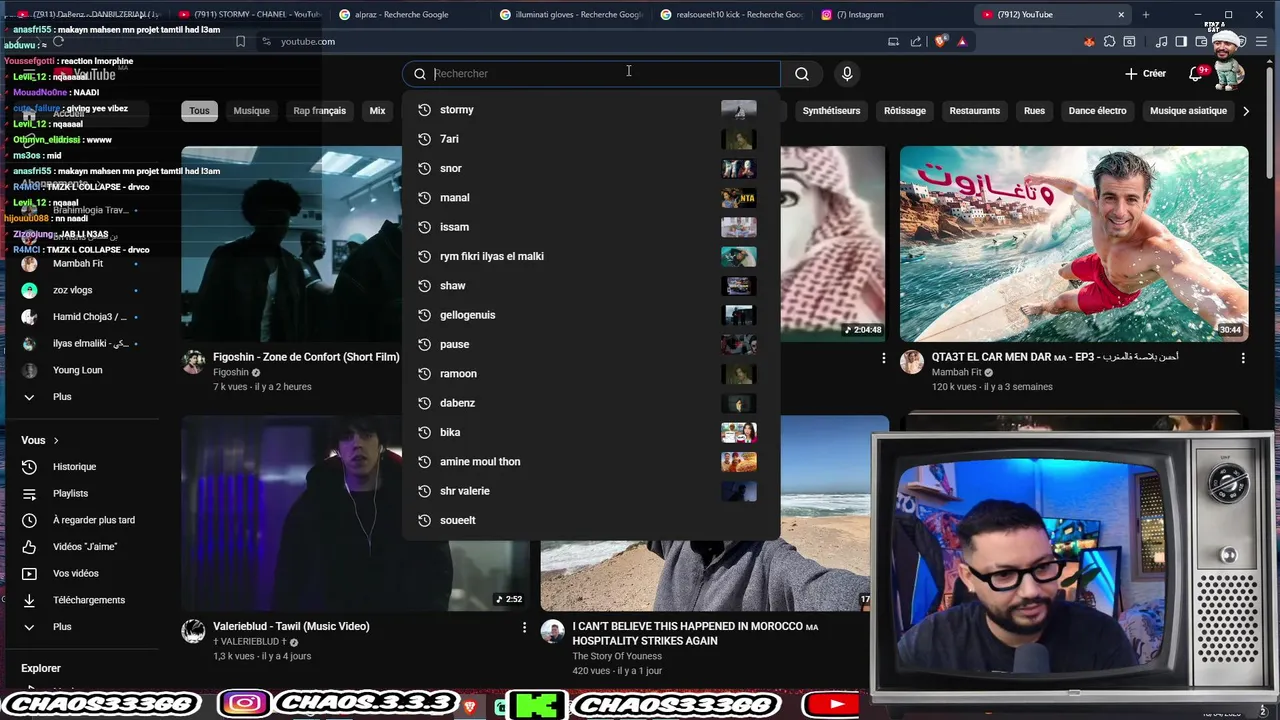
Task: Select the 'shaw' suggestion
Action: [591, 286]
